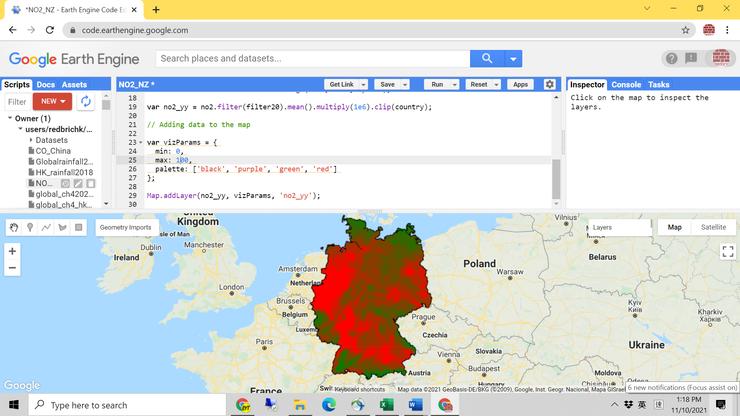Switch map to Satellite view
Viewport: 740px width, 416px height.
point(713,228)
